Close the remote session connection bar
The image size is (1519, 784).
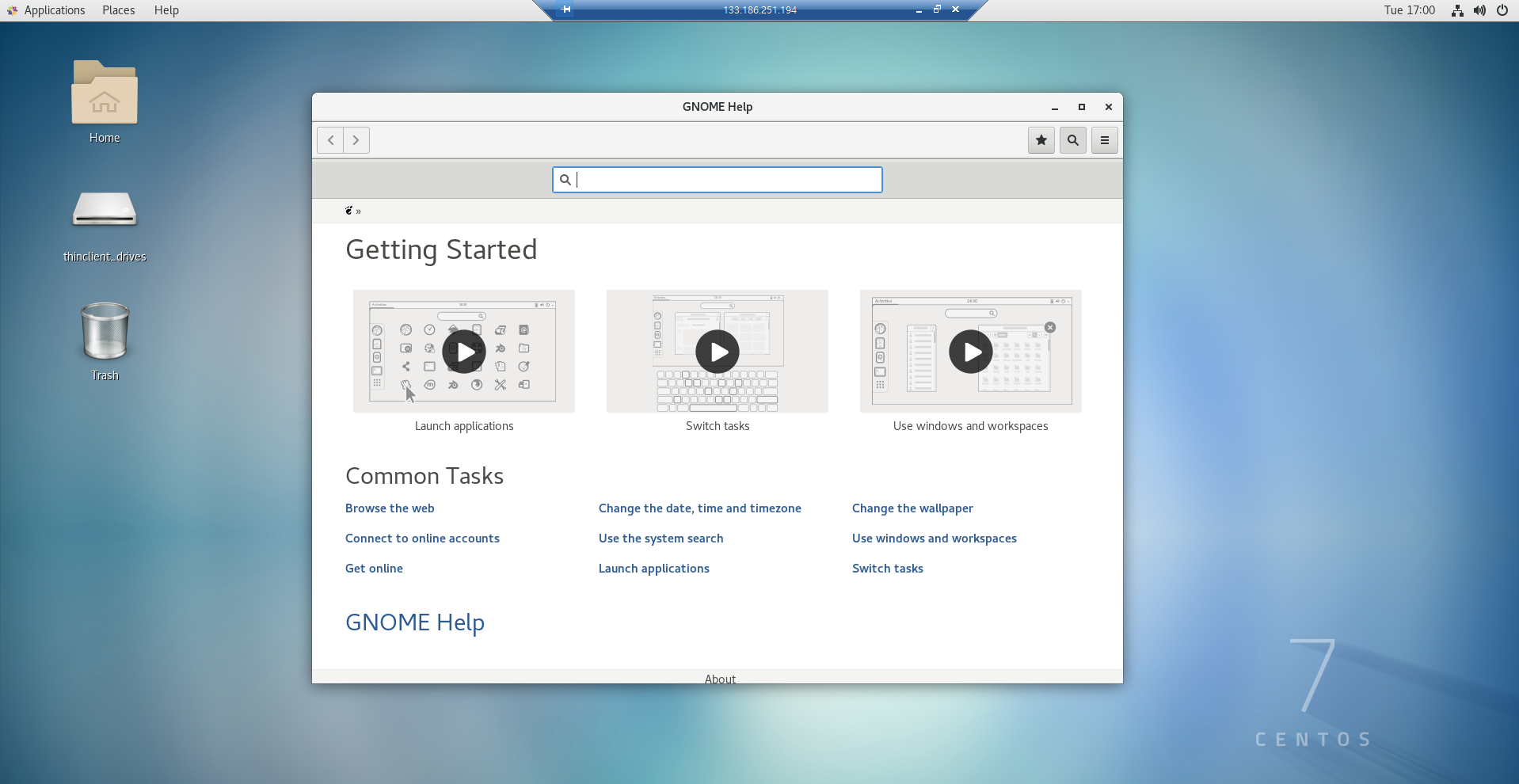tap(956, 10)
